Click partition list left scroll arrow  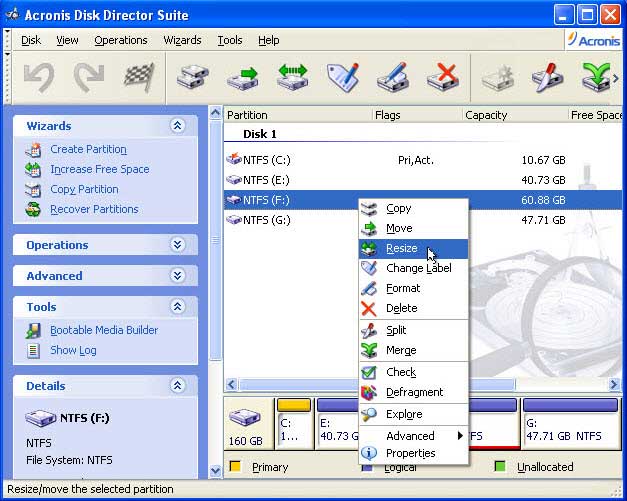(x=231, y=385)
